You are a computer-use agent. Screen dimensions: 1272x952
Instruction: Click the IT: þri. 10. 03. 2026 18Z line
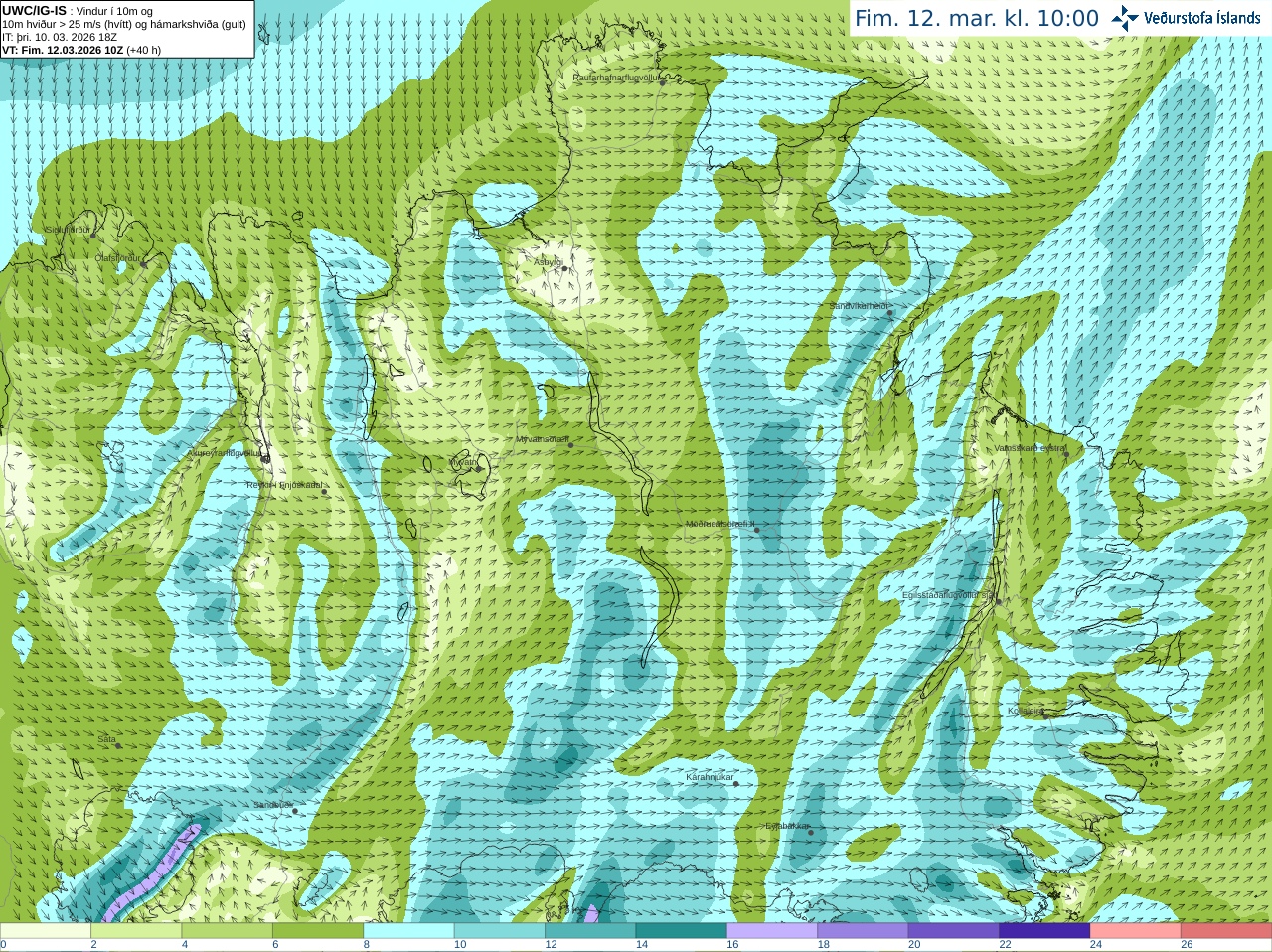click(60, 37)
